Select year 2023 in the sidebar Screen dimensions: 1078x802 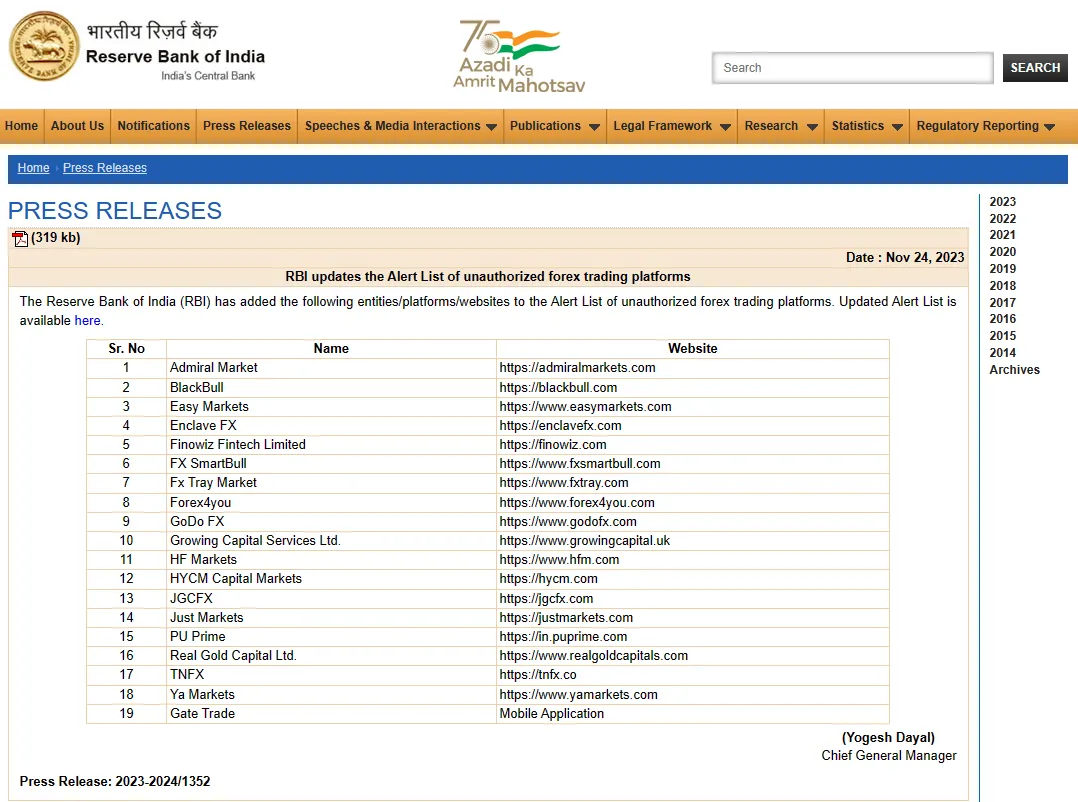[1002, 201]
